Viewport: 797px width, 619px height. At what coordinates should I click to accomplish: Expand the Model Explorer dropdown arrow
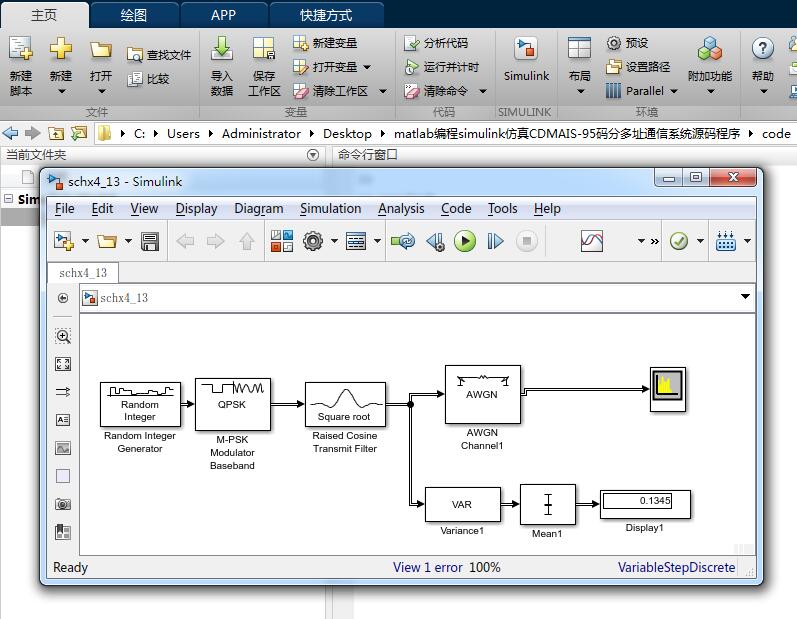[x=377, y=241]
